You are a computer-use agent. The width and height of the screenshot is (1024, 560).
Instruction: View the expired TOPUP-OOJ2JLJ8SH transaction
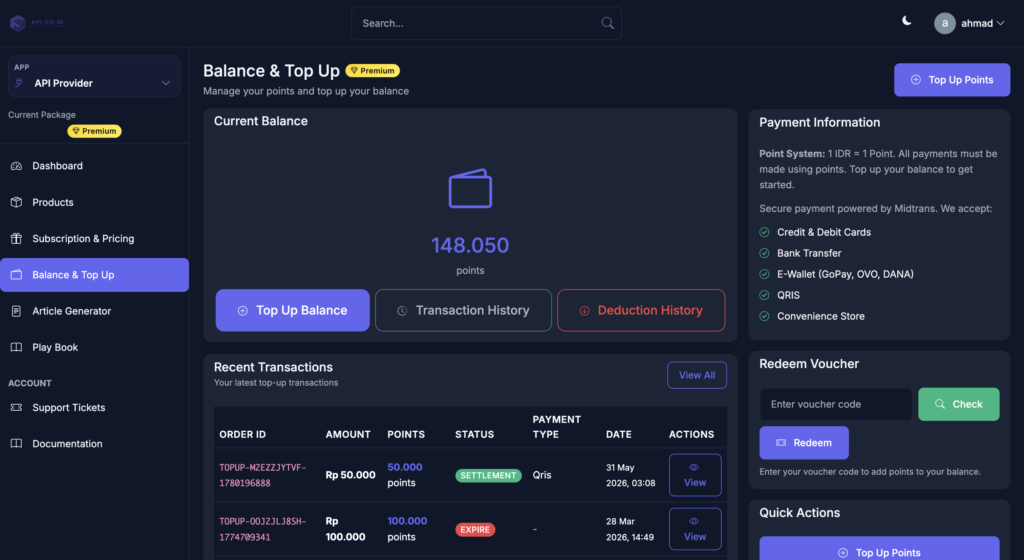(x=695, y=529)
